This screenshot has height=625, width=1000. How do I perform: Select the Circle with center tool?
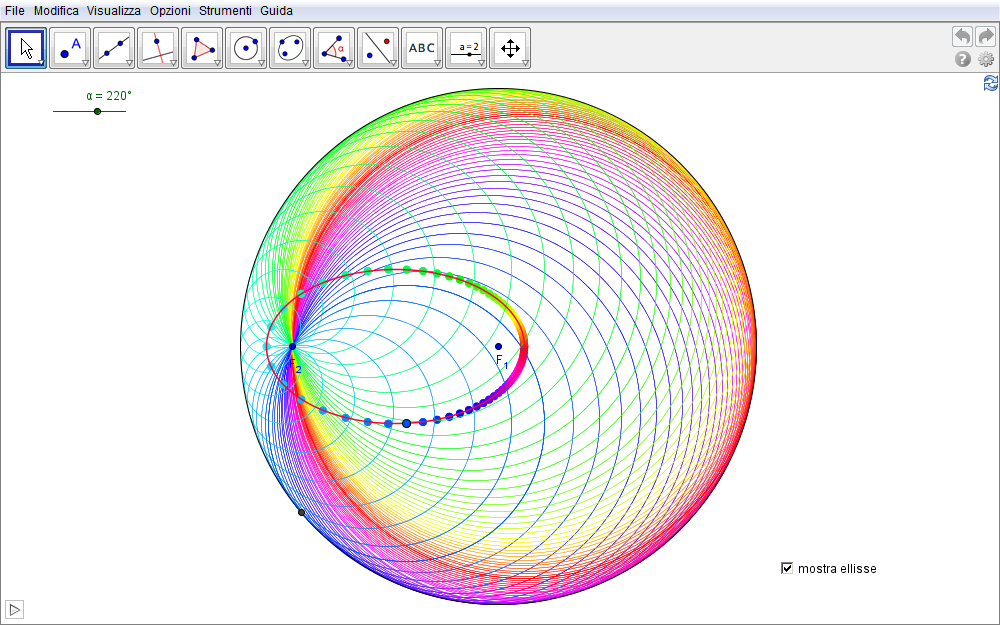click(x=246, y=47)
